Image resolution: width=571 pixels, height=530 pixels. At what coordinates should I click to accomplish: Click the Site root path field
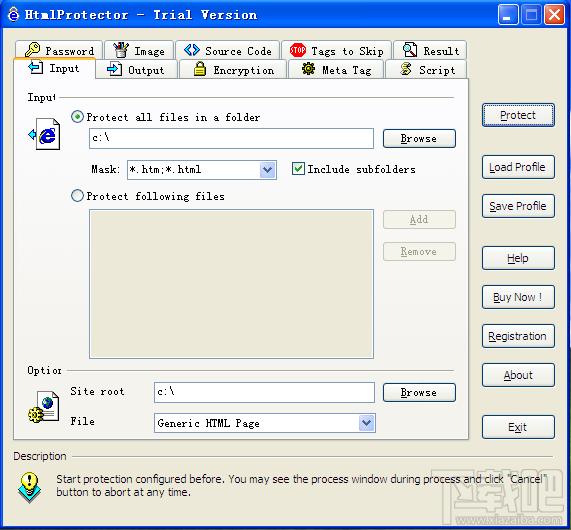coord(264,392)
